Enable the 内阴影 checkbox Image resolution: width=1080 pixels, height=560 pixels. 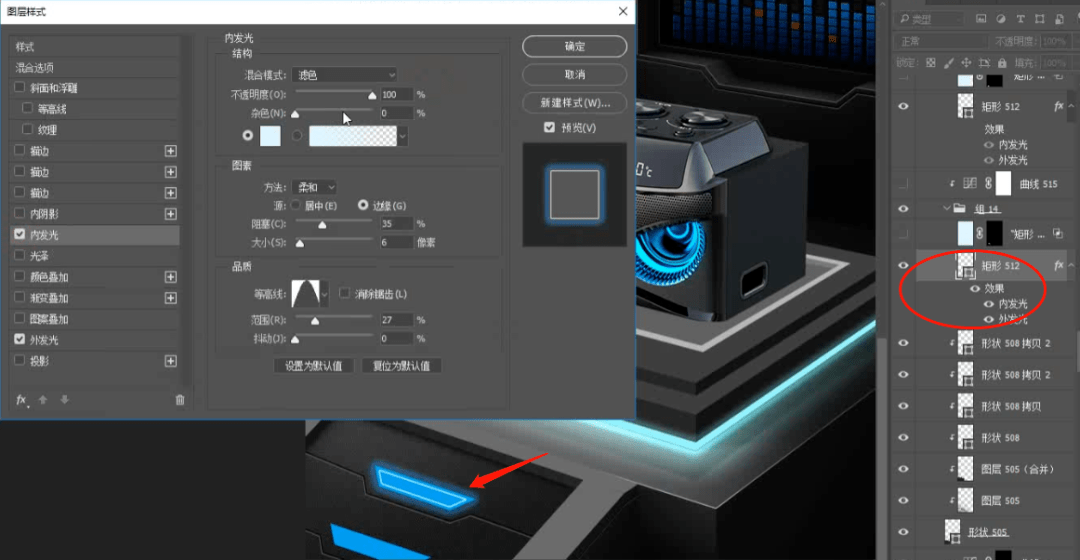(19, 214)
